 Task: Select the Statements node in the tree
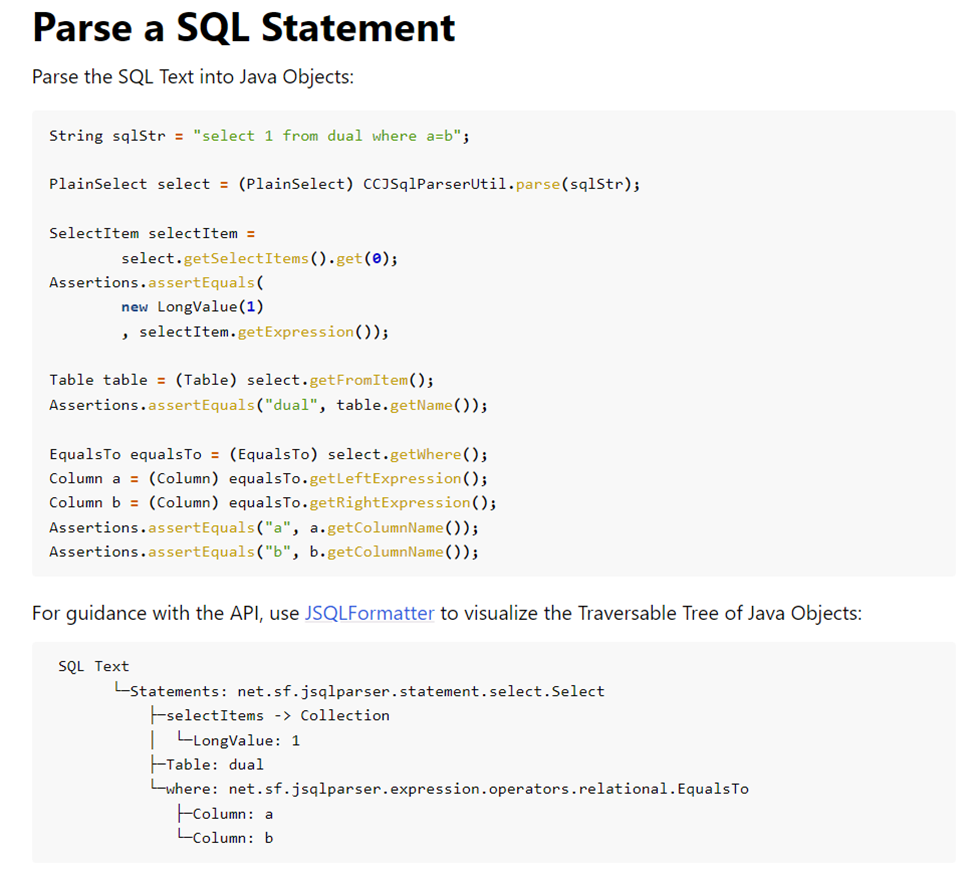[366, 691]
